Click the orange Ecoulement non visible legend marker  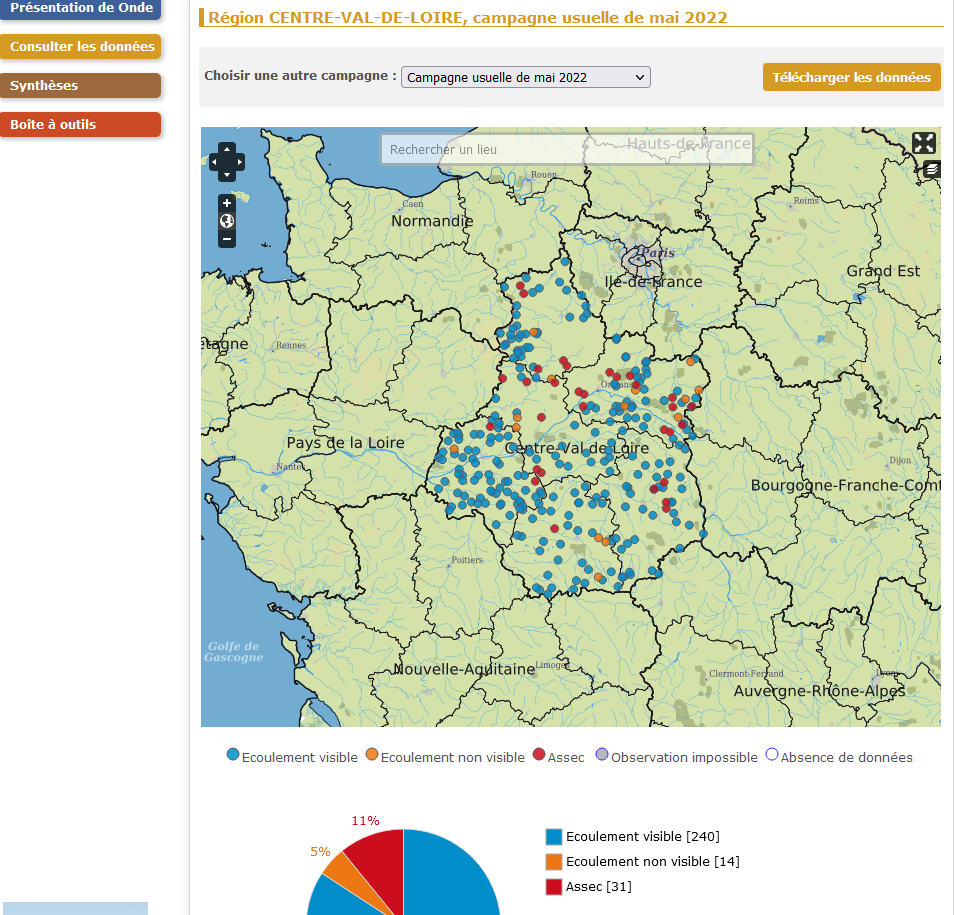[x=372, y=755]
